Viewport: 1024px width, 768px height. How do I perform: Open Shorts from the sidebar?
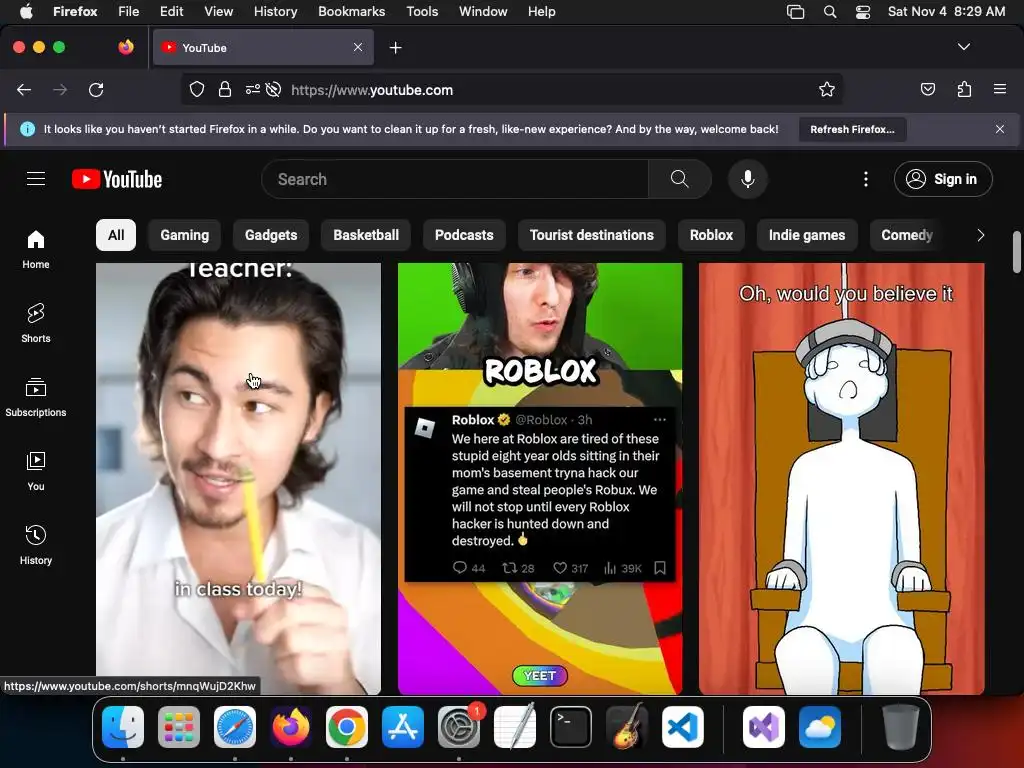[x=36, y=323]
